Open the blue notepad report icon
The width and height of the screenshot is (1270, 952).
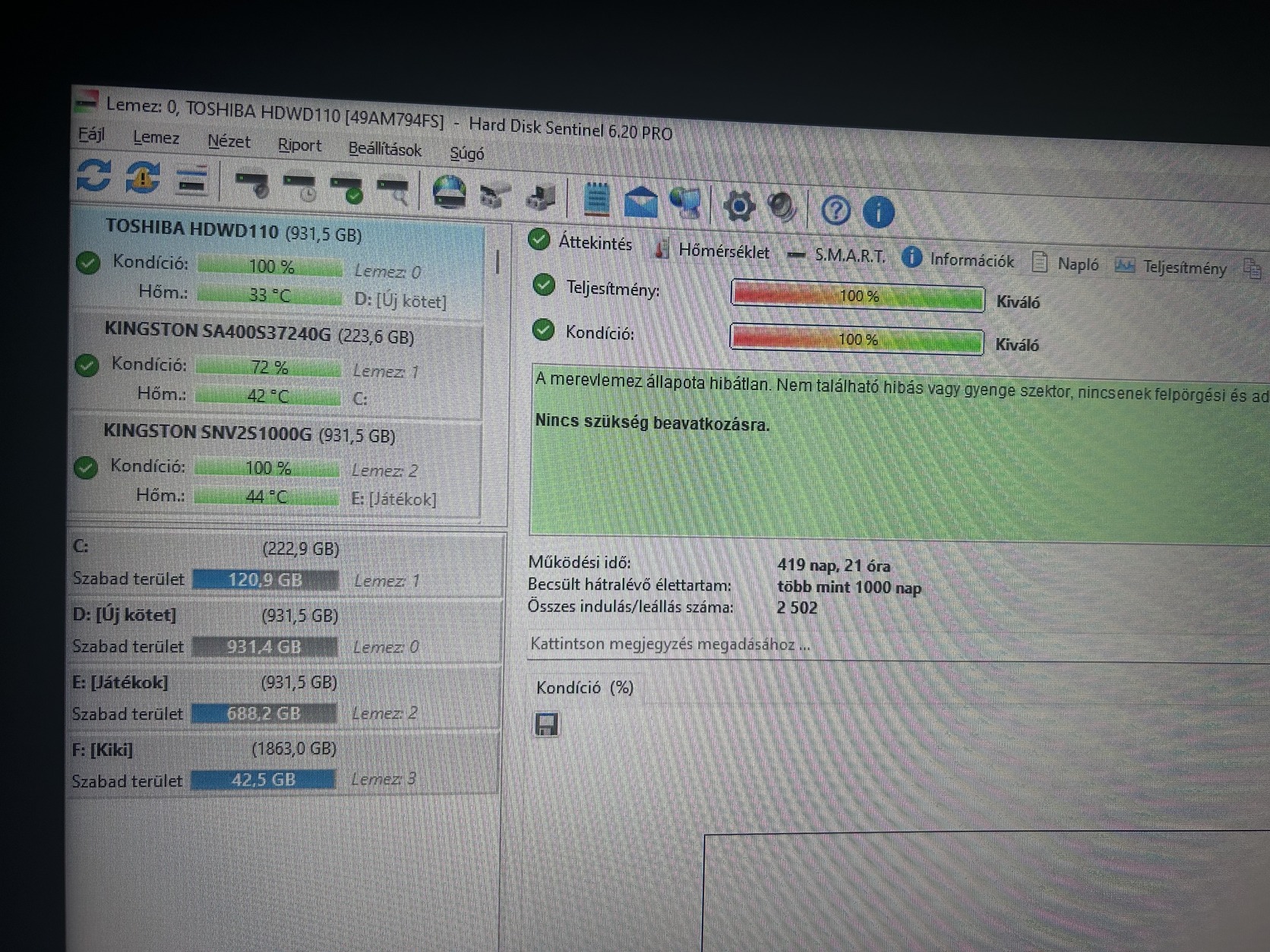(596, 200)
